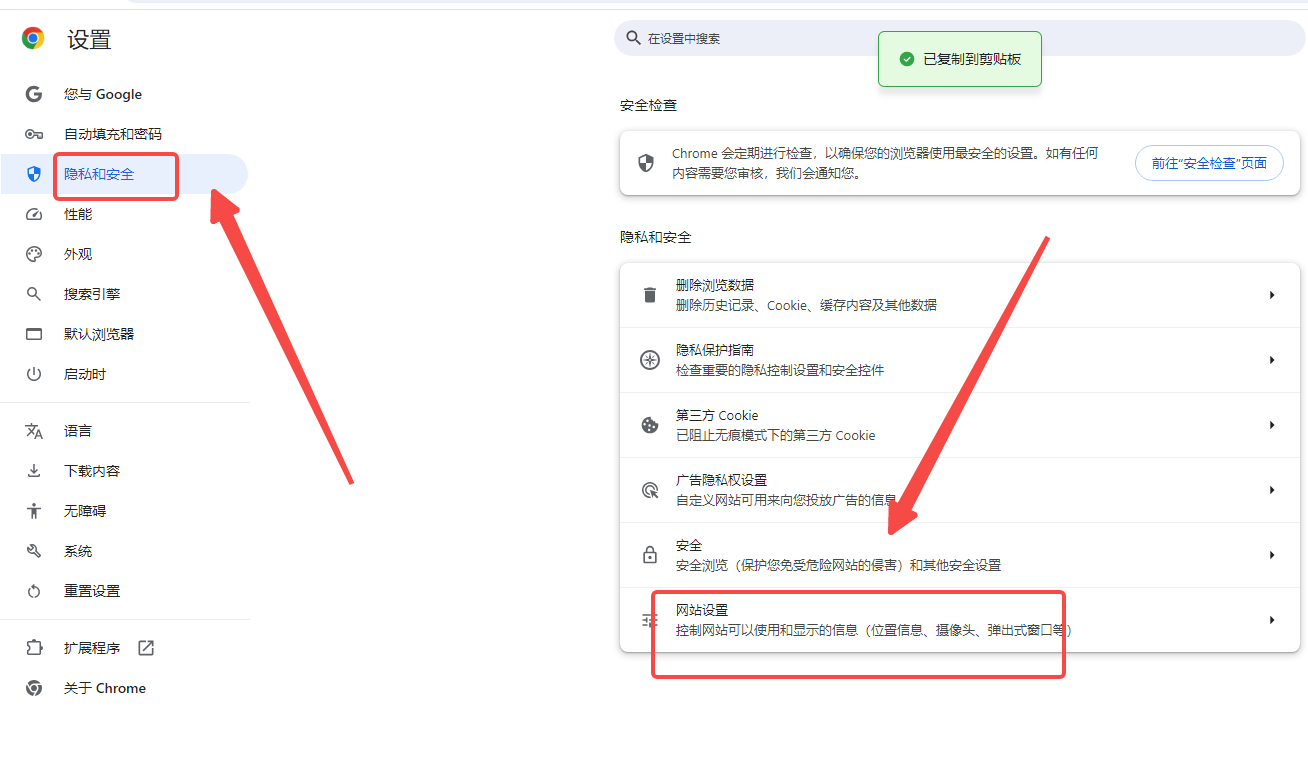
Task: Click 前往"安全检查"页面 button
Action: click(1209, 163)
